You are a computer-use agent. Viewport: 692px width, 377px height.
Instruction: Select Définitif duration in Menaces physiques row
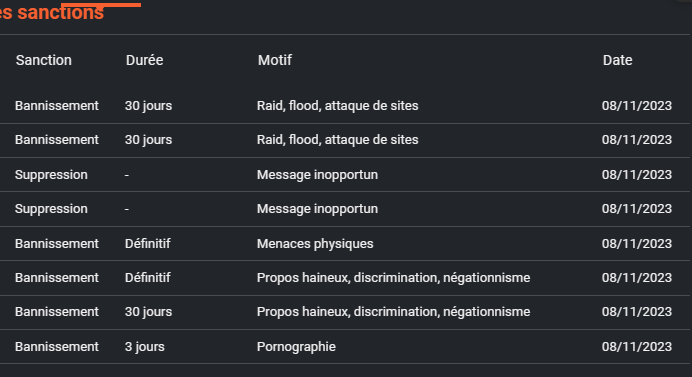point(147,244)
